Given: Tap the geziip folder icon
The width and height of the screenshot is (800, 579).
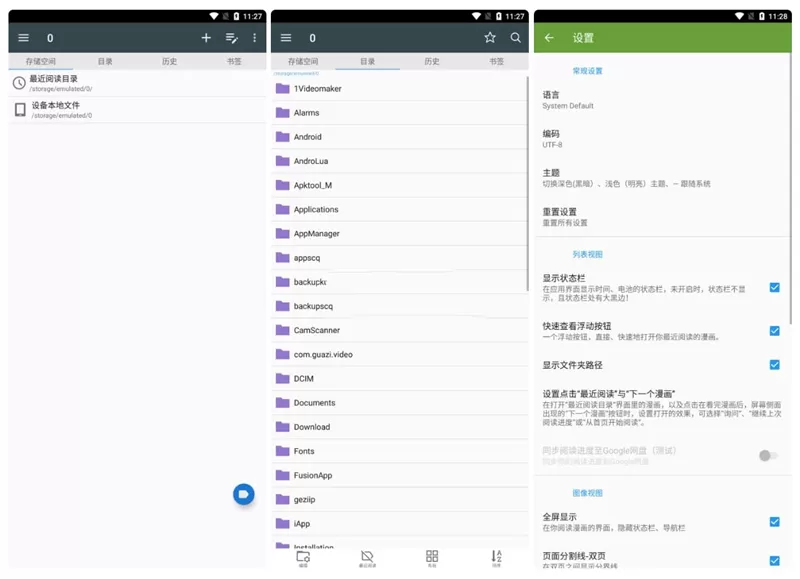Looking at the screenshot, I should 282,499.
